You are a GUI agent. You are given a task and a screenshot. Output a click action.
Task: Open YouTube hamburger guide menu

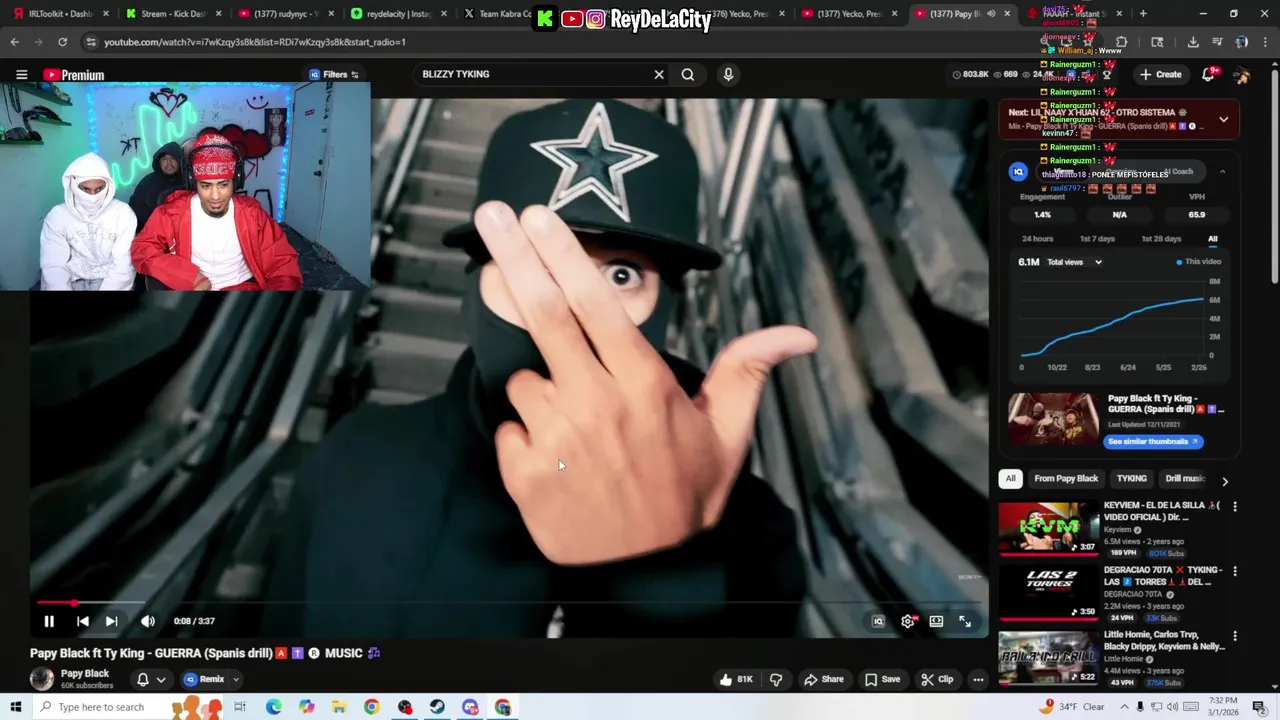21,75
